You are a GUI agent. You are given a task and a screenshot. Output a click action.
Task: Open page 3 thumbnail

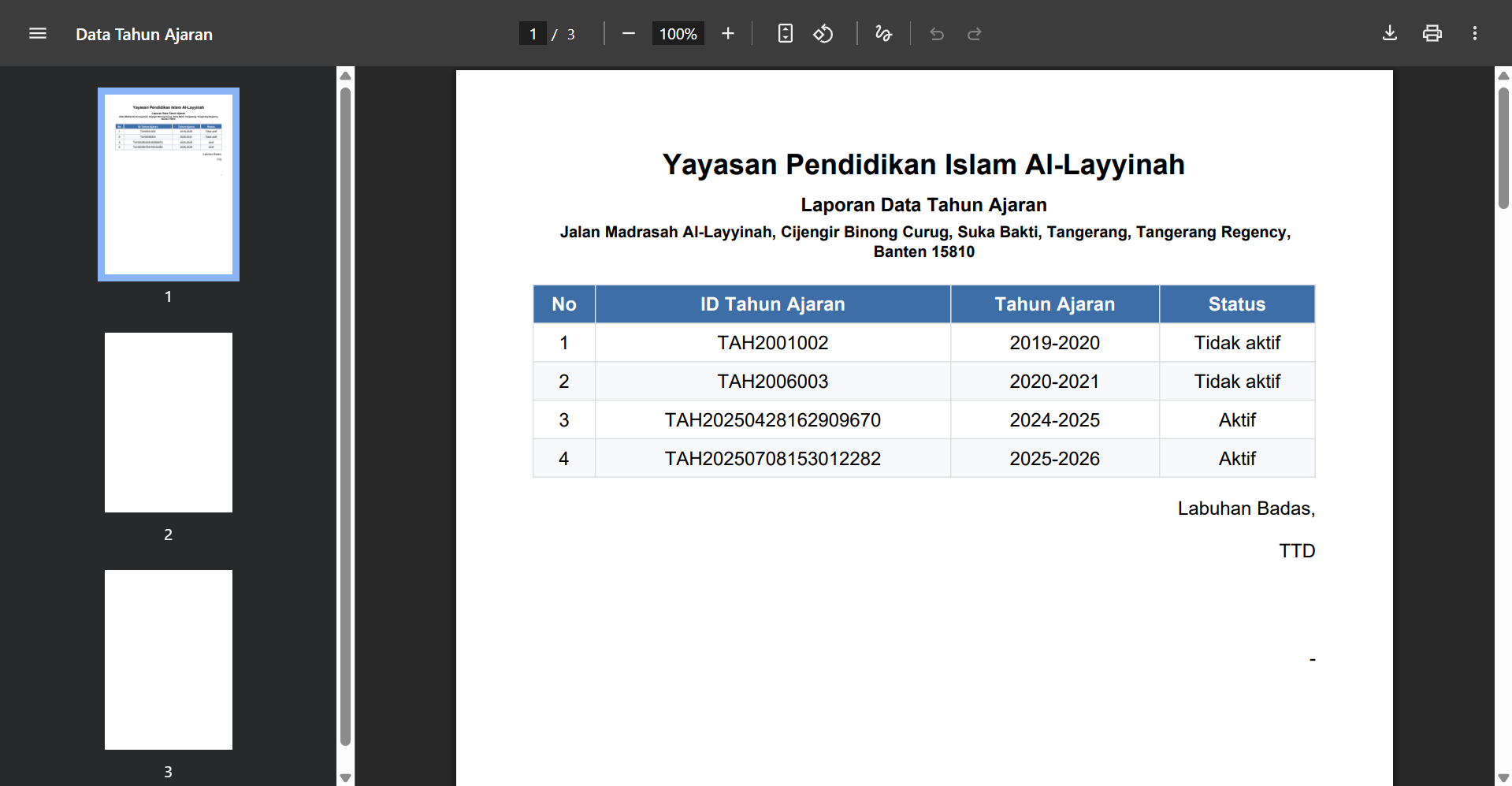168,659
